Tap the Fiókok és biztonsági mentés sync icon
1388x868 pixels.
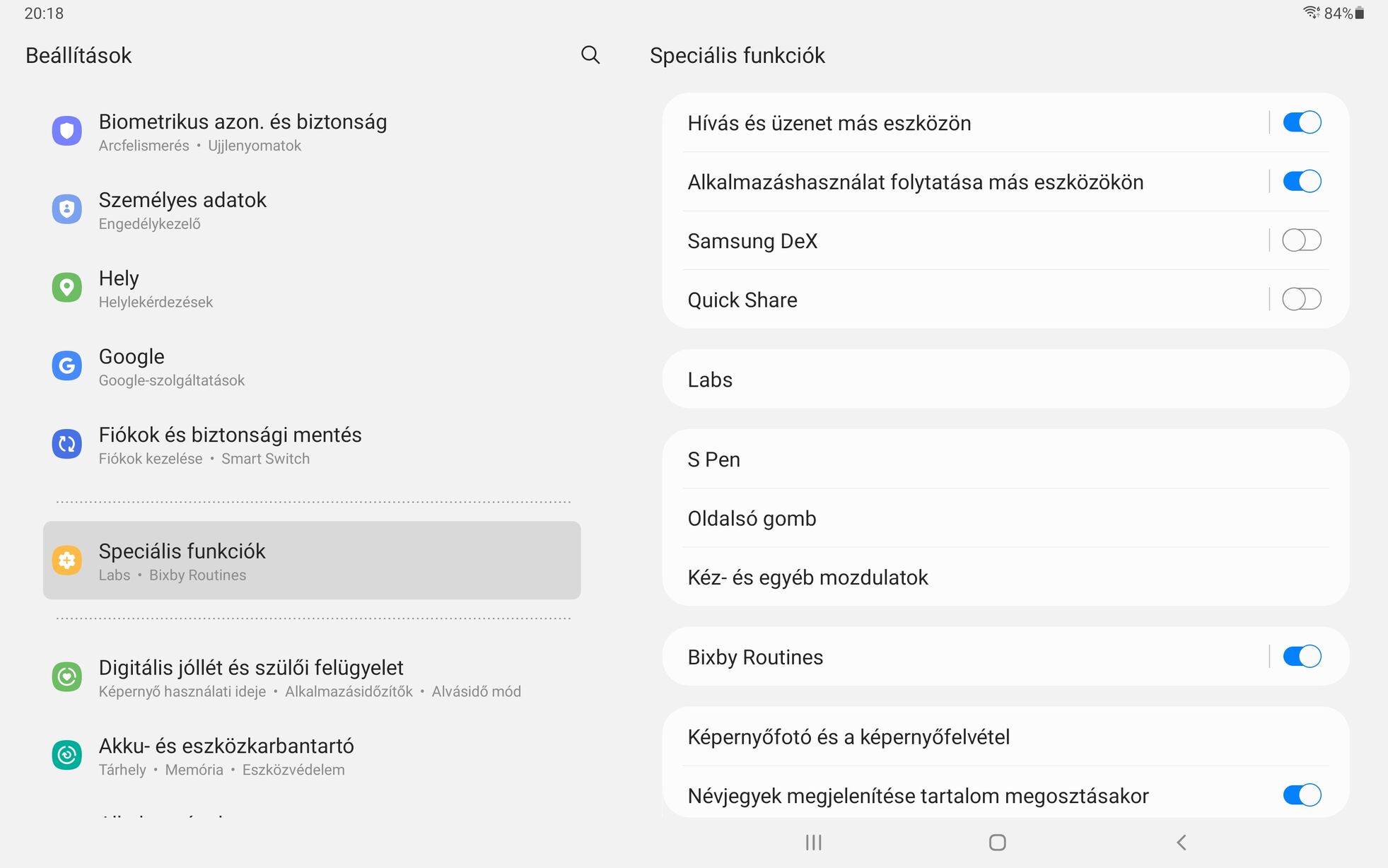(x=67, y=444)
